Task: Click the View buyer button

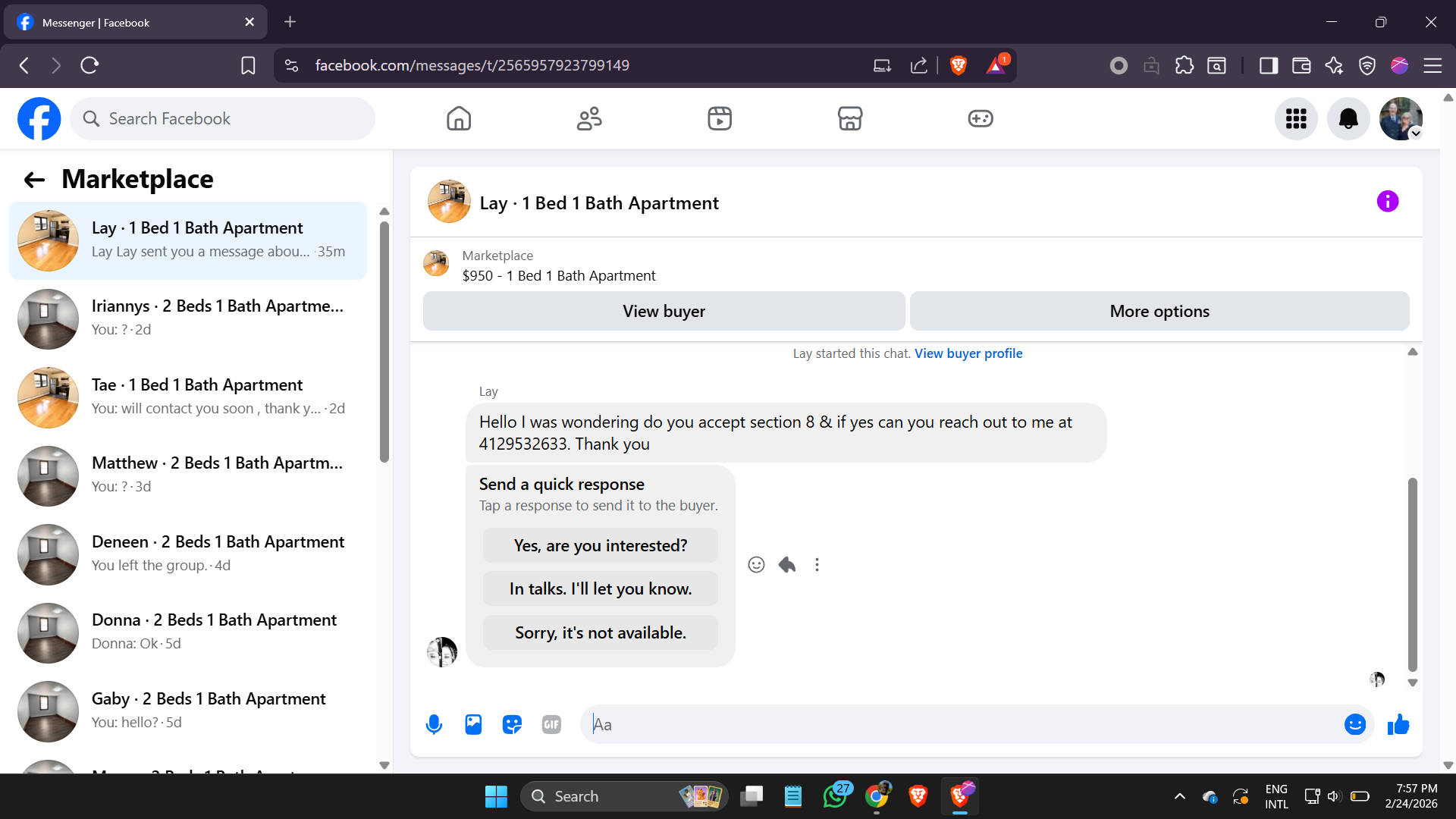Action: coord(664,312)
